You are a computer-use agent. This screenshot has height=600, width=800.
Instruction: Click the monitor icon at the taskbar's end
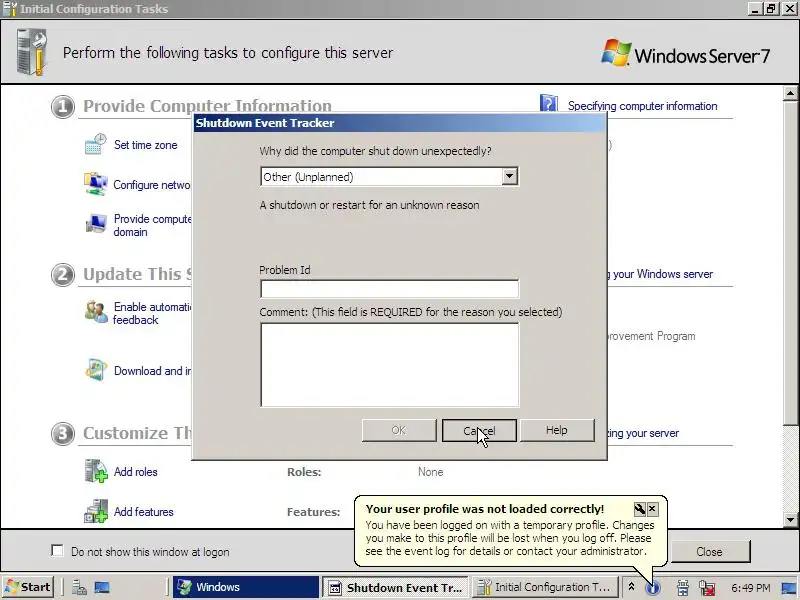pyautogui.click(x=789, y=588)
